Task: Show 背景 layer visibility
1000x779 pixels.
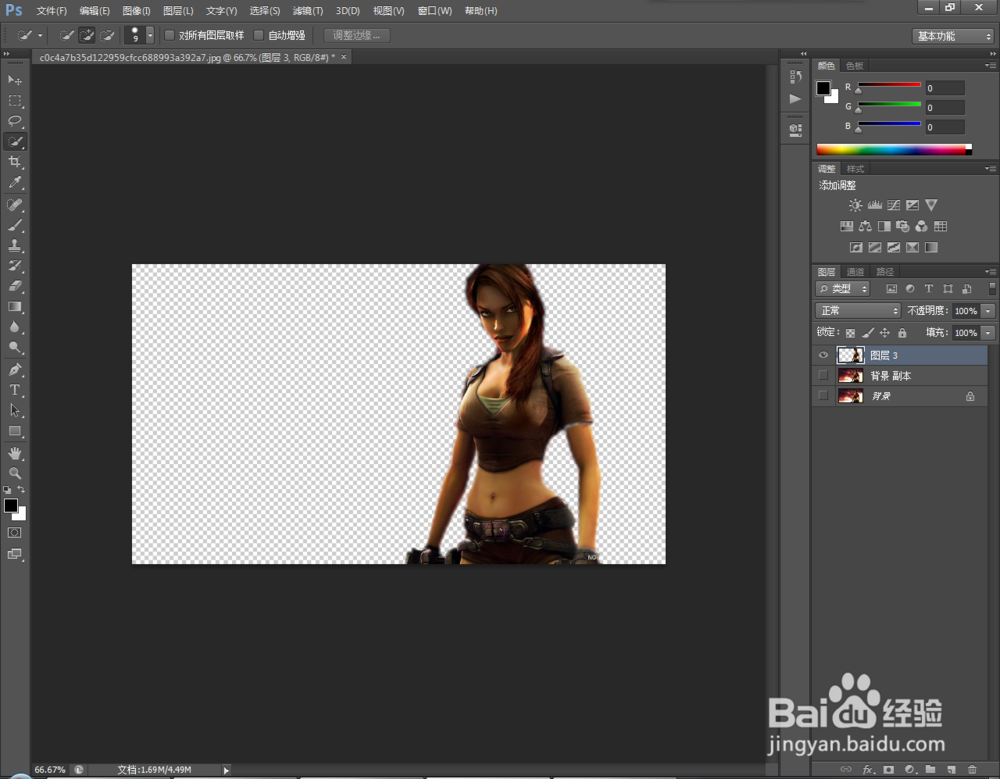Action: coord(823,396)
